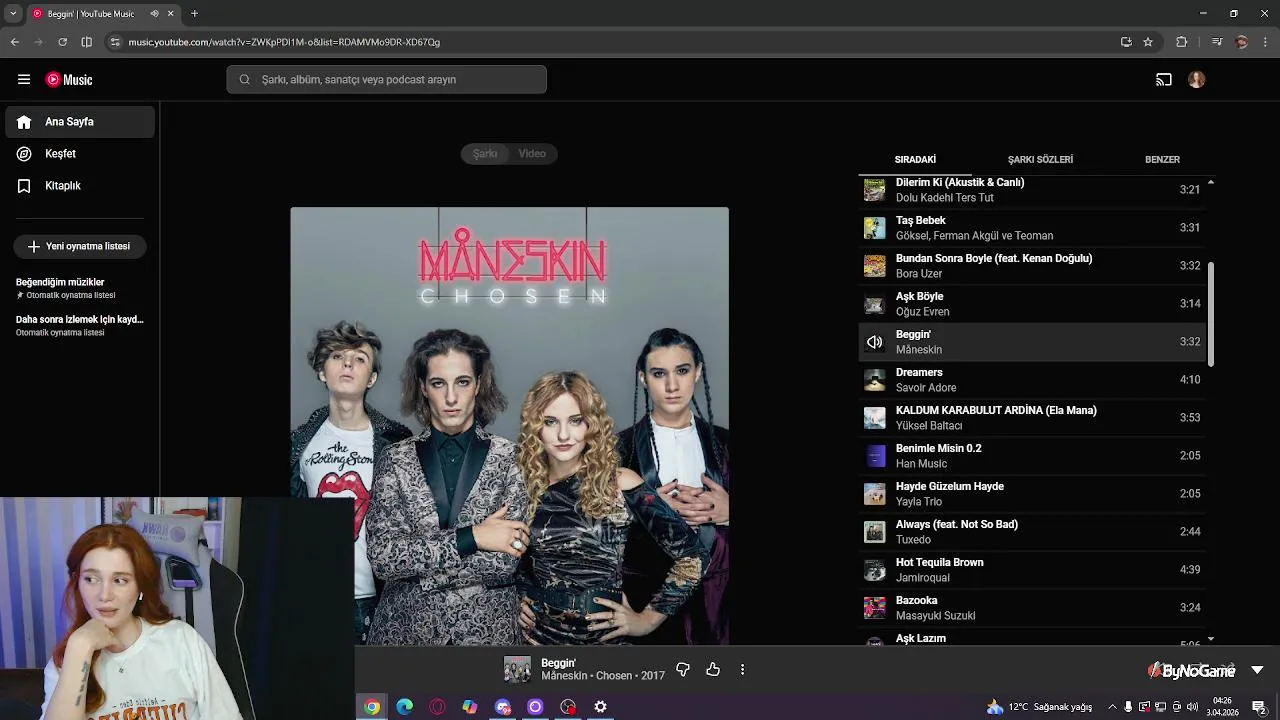Go to Ana Sayfa in sidebar
Screen dimensions: 1280x720
(80, 122)
